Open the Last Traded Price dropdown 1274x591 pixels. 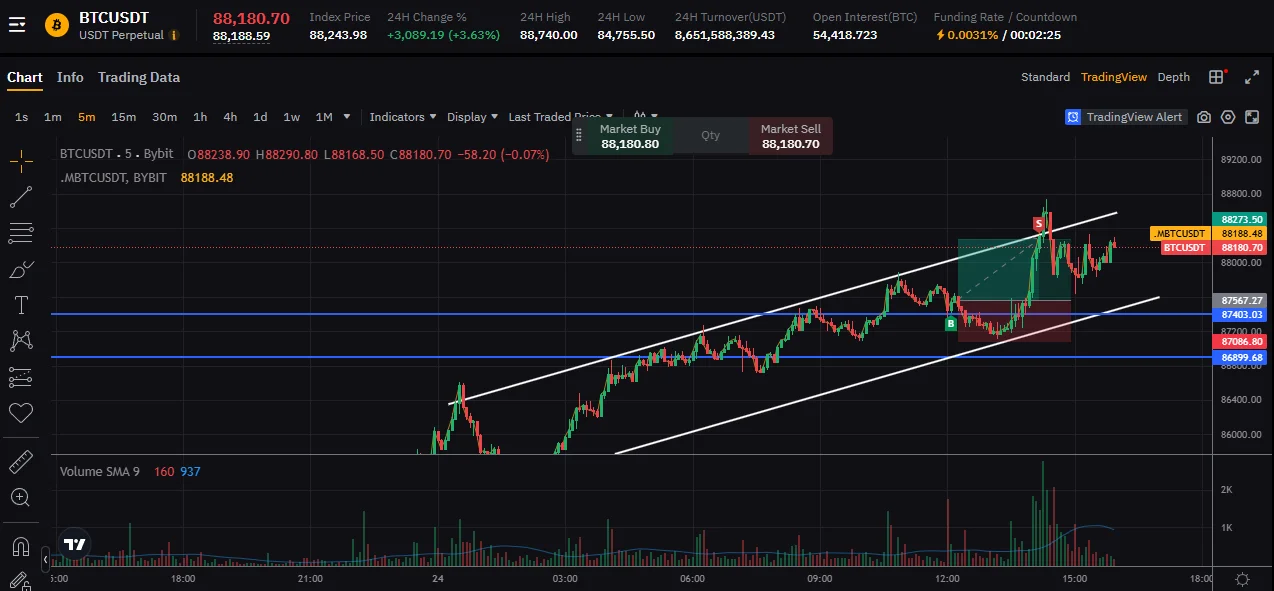click(x=561, y=117)
